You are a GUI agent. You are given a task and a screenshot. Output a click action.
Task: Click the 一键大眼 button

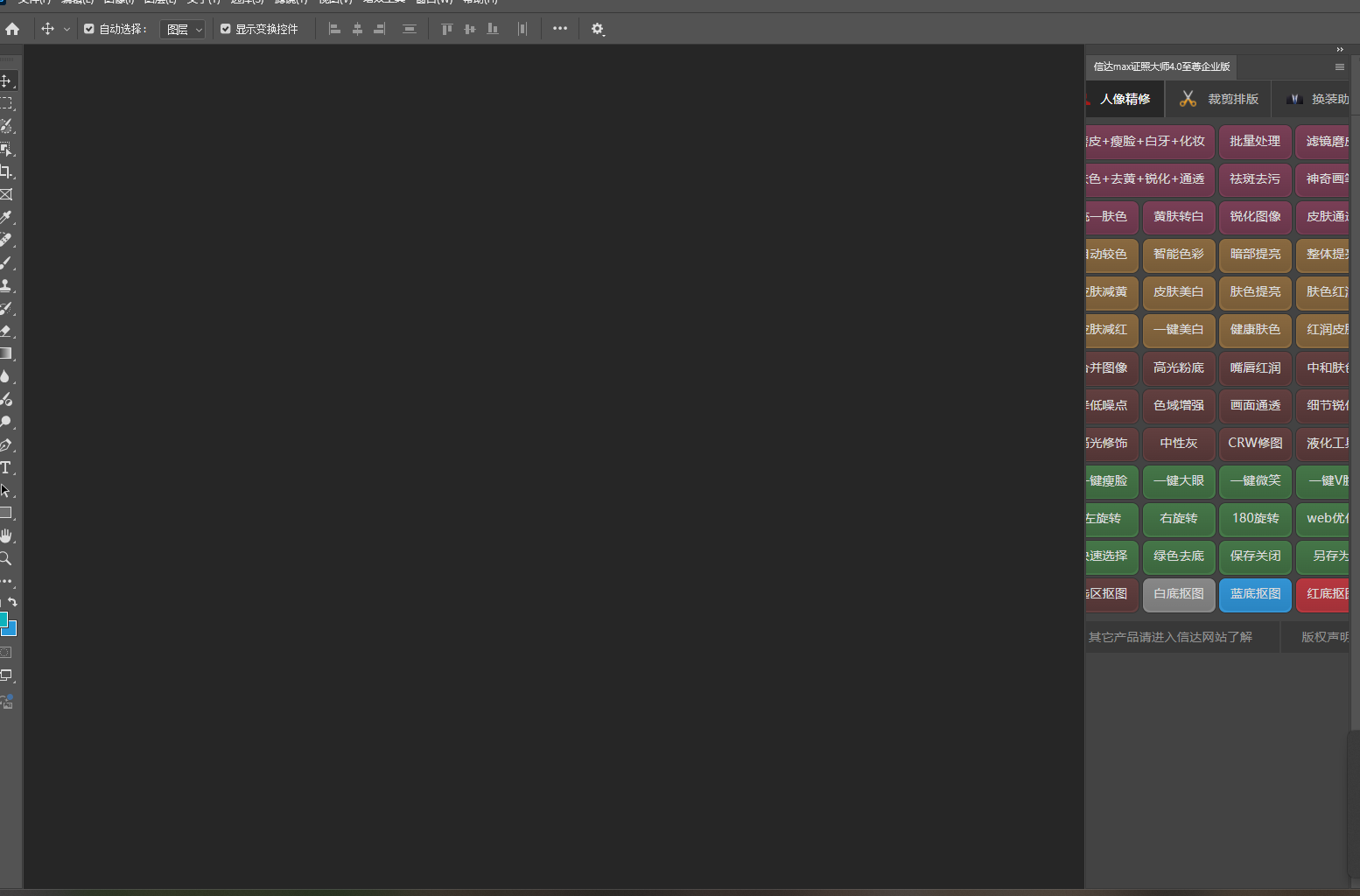pyautogui.click(x=1179, y=480)
